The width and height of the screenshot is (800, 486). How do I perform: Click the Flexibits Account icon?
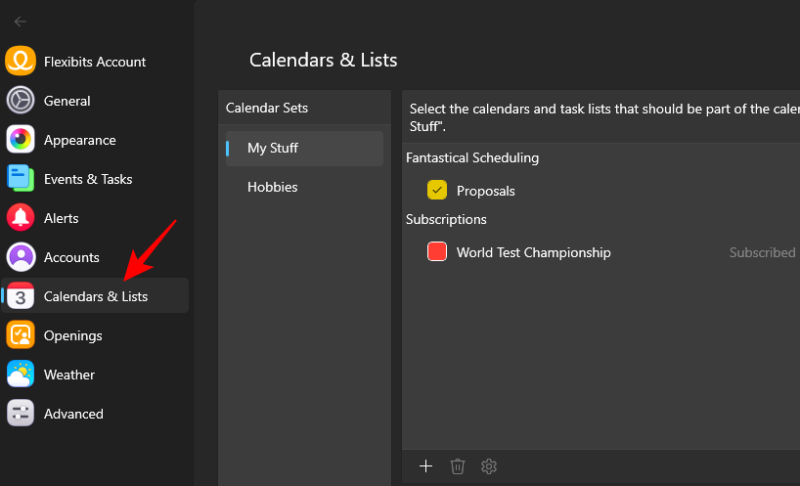pos(21,62)
